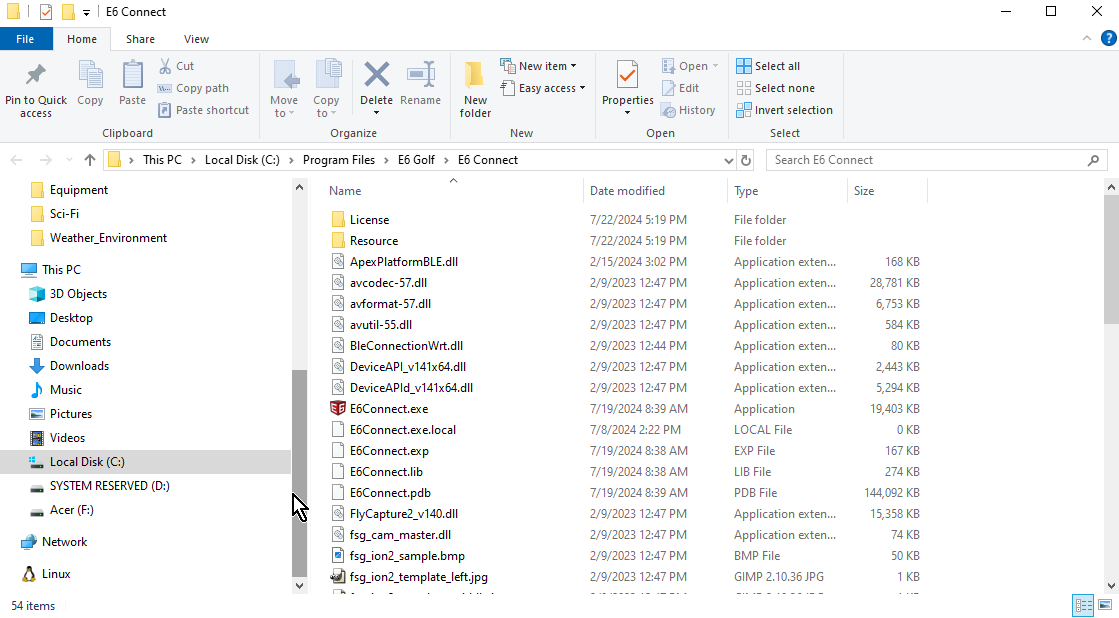Viewport: 1119px width, 618px height.
Task: Select 3D Objects in navigation pane
Action: point(78,294)
